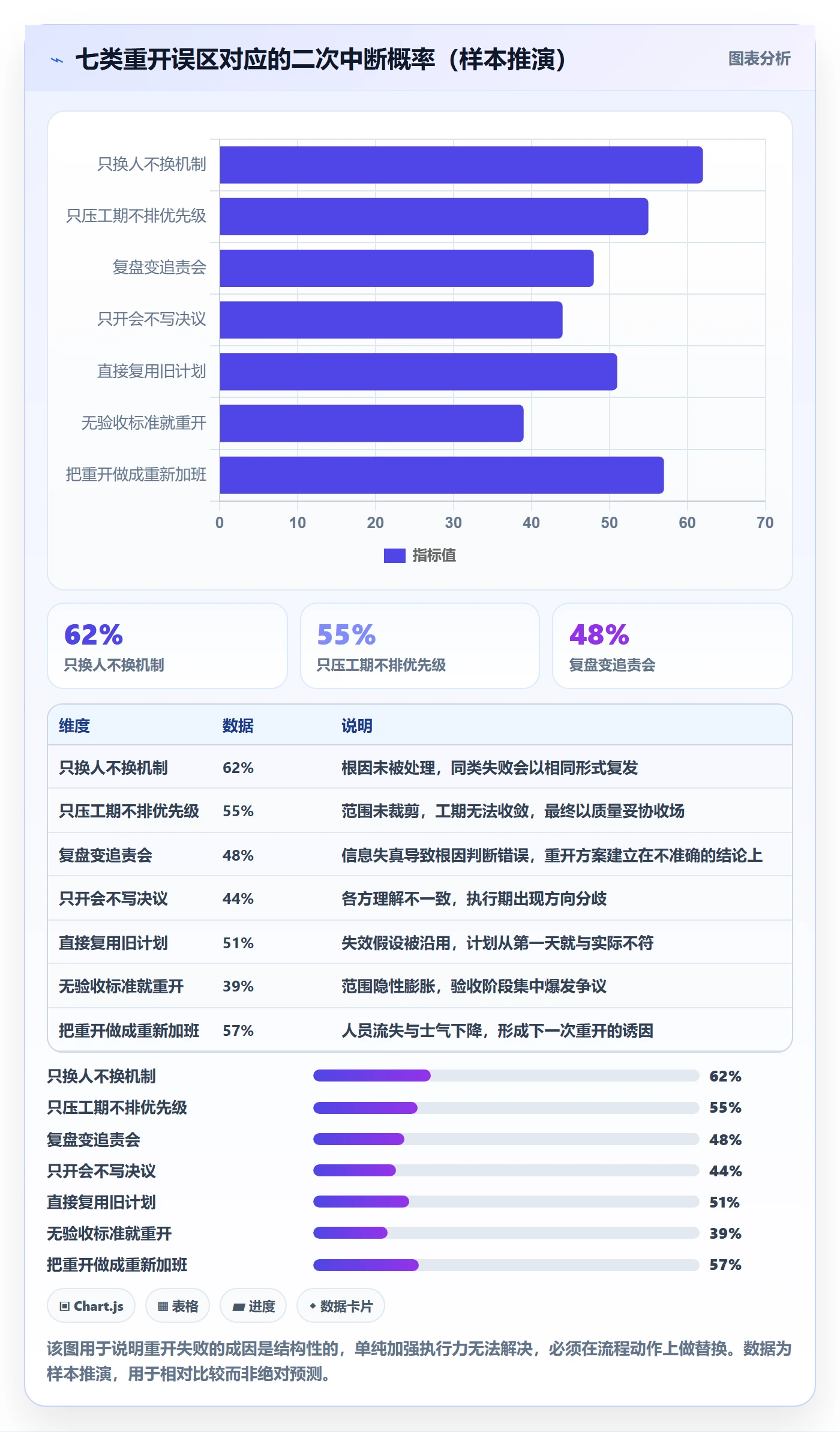The image size is (840, 1432).
Task: Open the 62% 只换人不换机制 data card
Action: [x=167, y=646]
